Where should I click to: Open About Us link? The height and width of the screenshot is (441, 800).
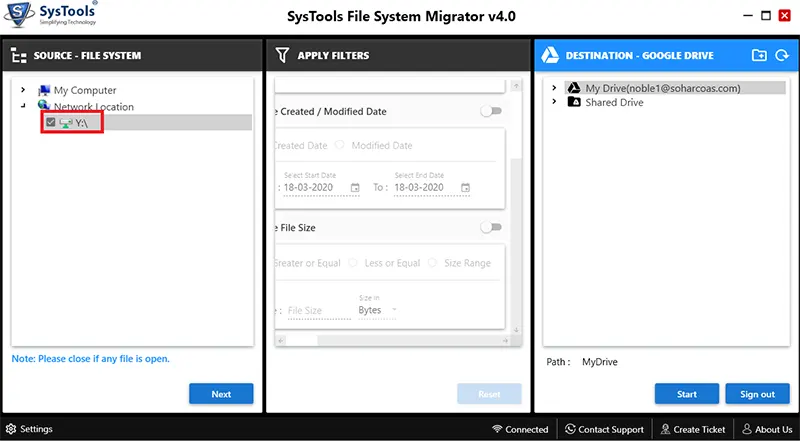767,429
